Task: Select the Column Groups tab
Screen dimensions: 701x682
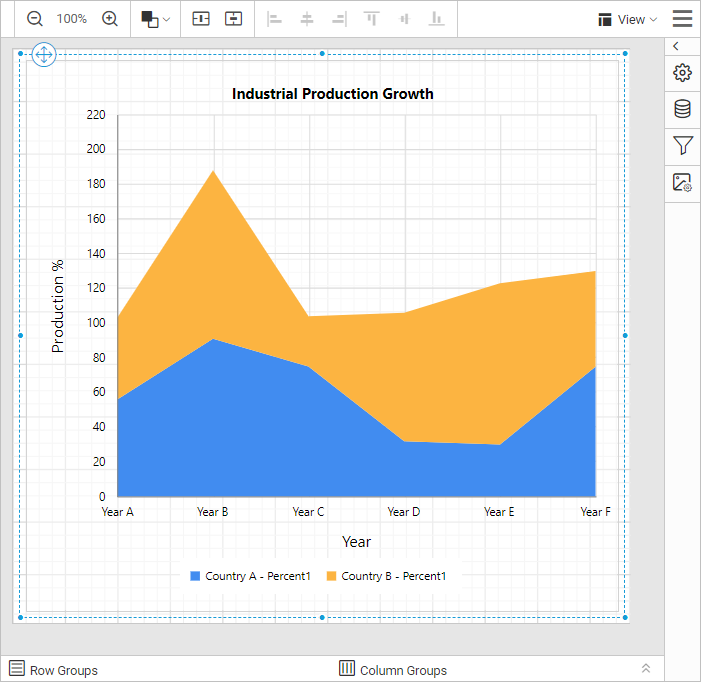Action: (393, 670)
